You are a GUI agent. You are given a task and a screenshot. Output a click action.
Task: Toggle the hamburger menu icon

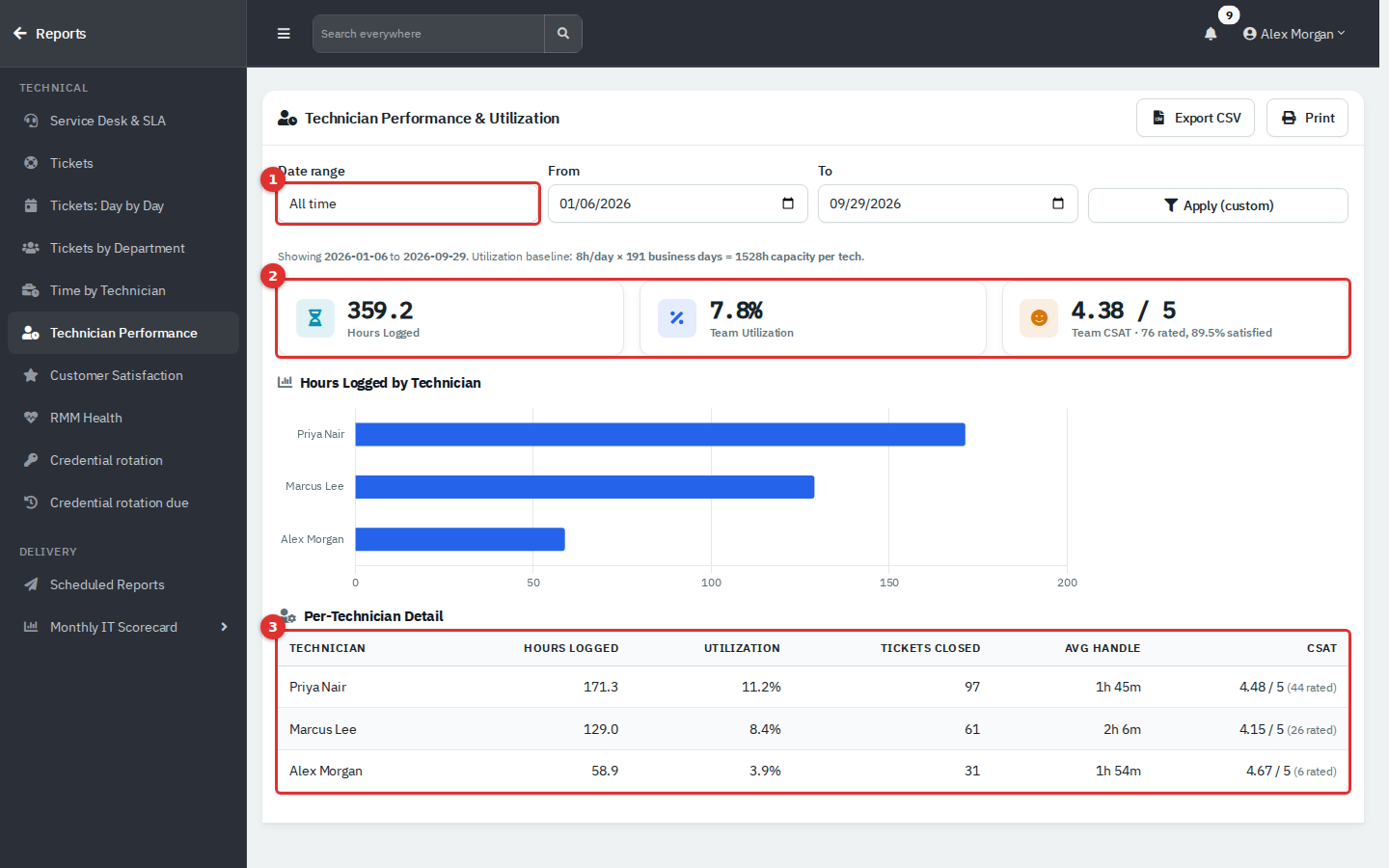[x=284, y=34]
